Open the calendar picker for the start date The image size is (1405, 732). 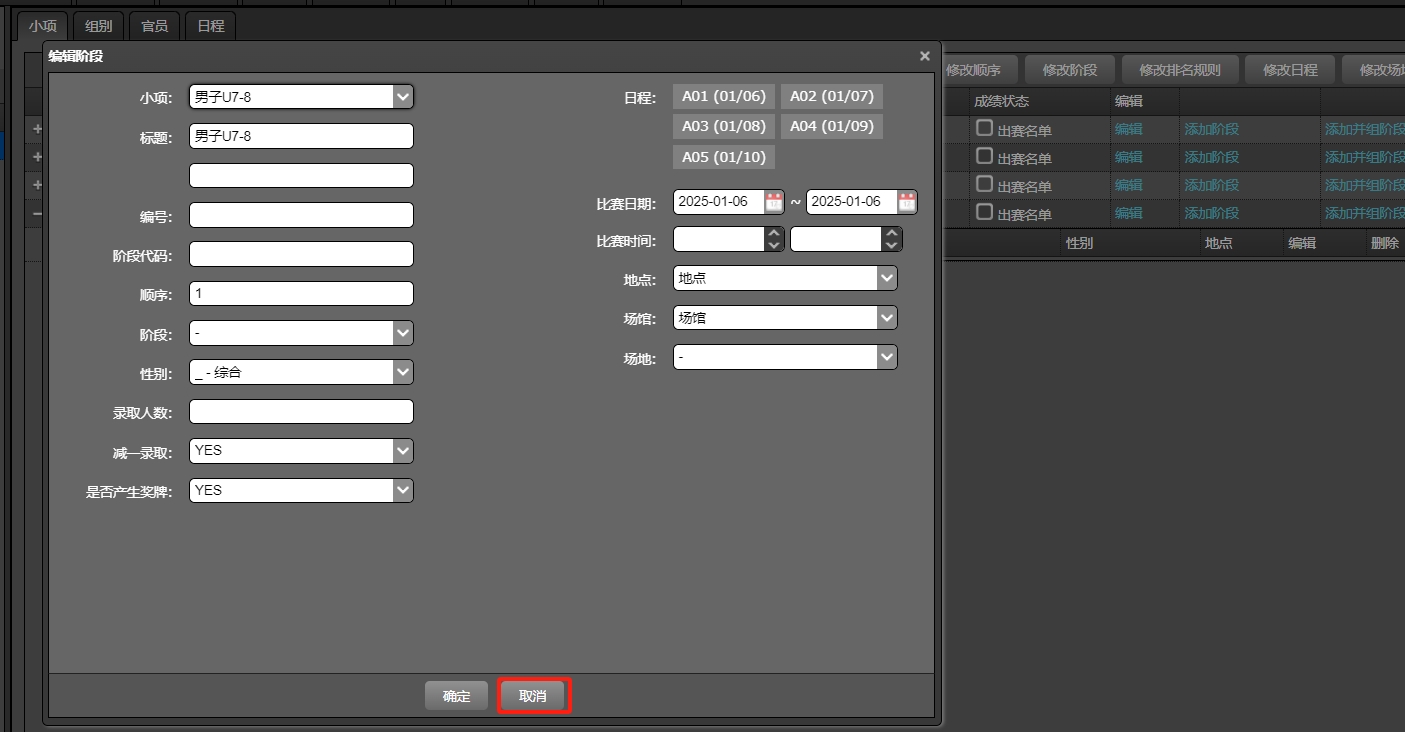[x=772, y=201]
